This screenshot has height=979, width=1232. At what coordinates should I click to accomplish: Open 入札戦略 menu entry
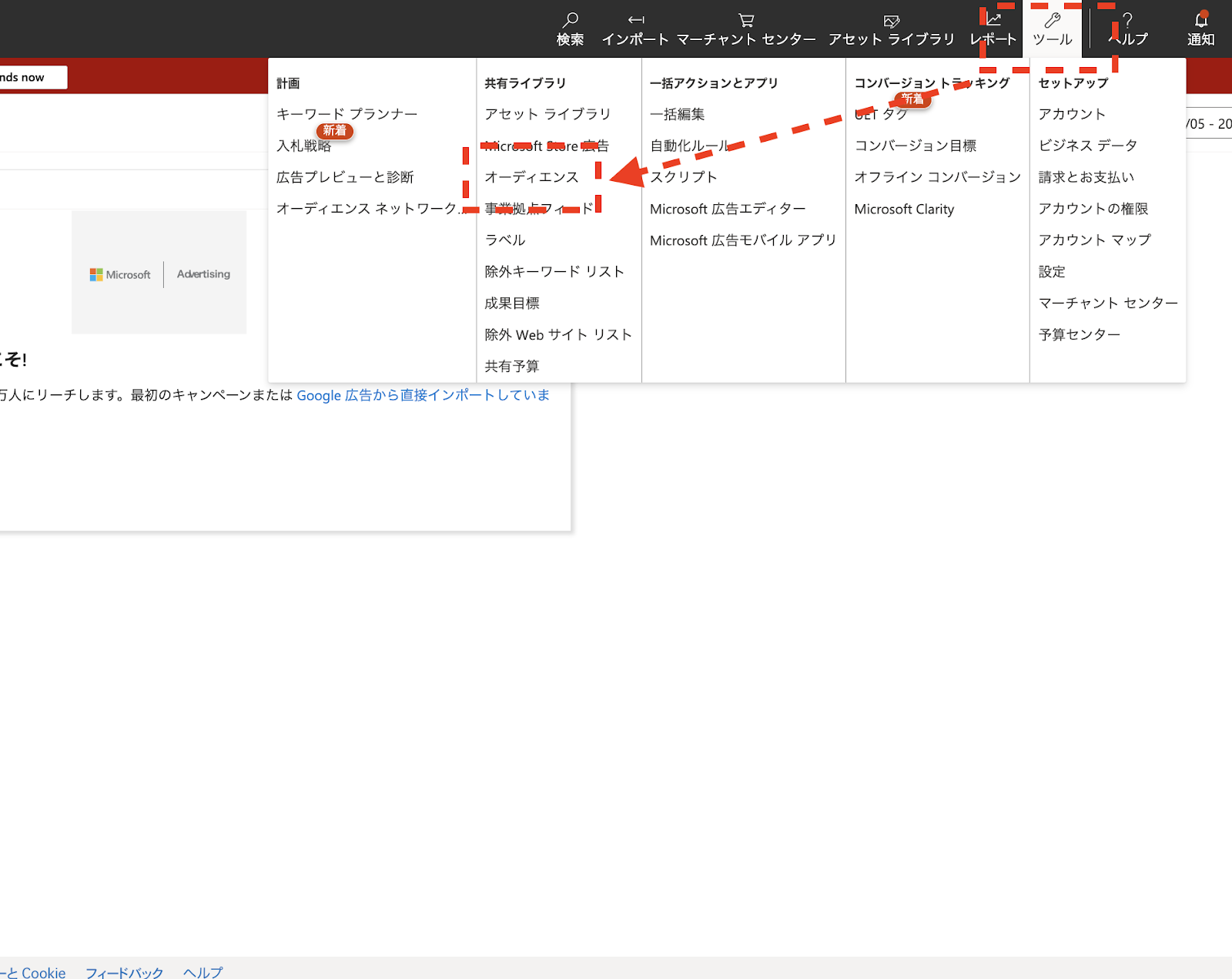point(304,146)
